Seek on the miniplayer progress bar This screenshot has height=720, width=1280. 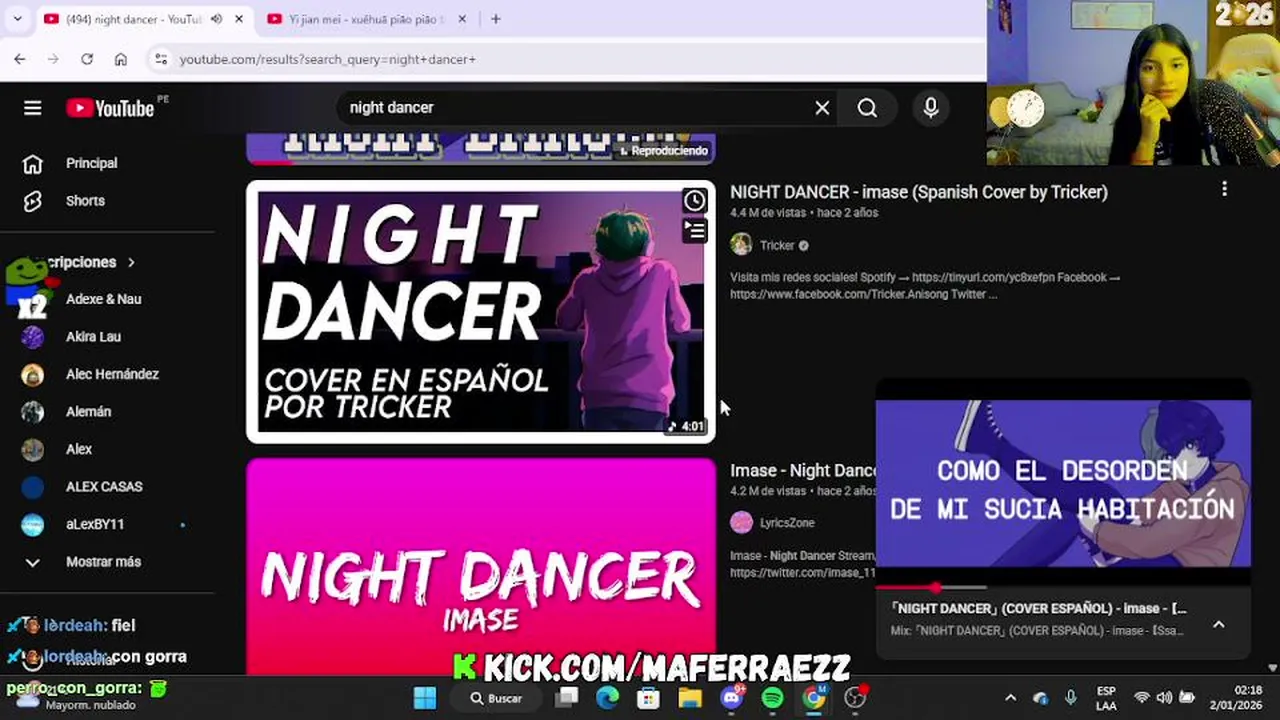[1063, 587]
